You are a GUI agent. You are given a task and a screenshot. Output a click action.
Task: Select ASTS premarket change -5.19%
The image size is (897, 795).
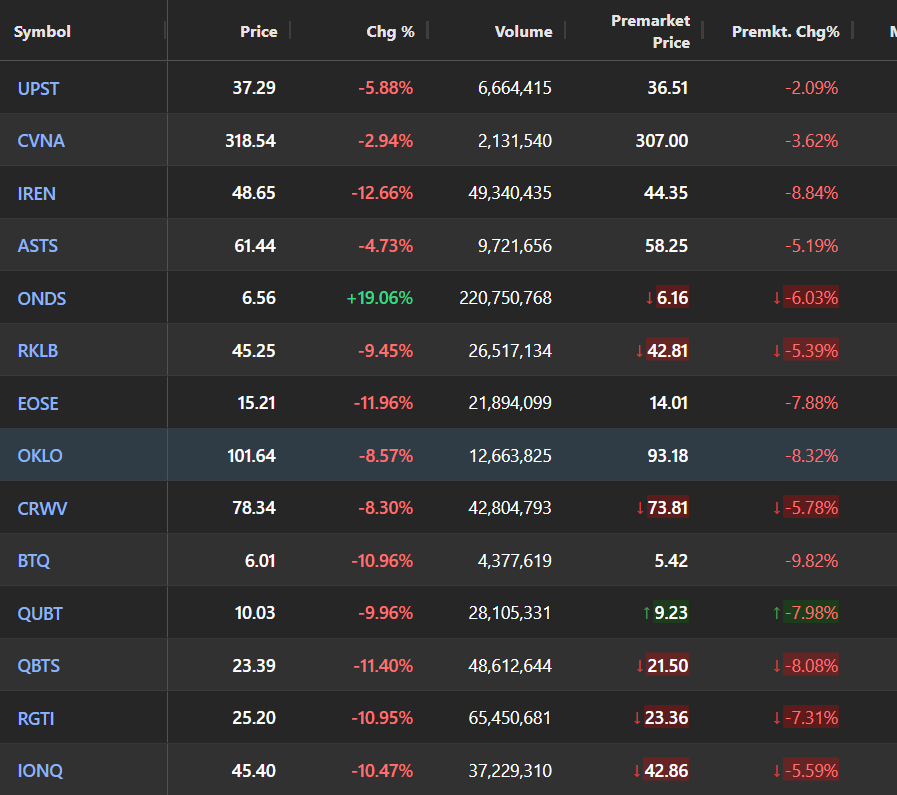[x=812, y=245]
